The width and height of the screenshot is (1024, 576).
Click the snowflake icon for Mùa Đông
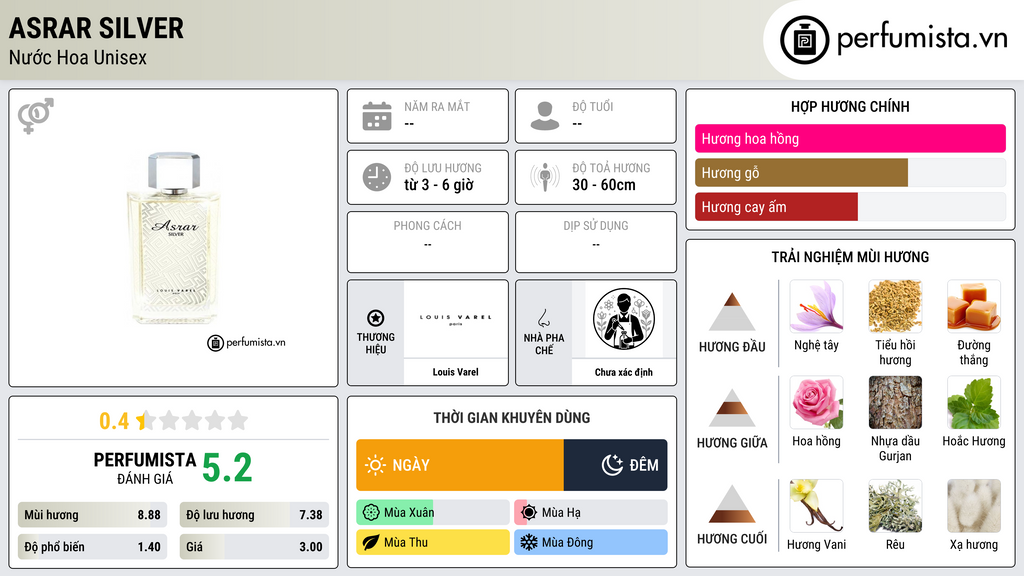(529, 542)
